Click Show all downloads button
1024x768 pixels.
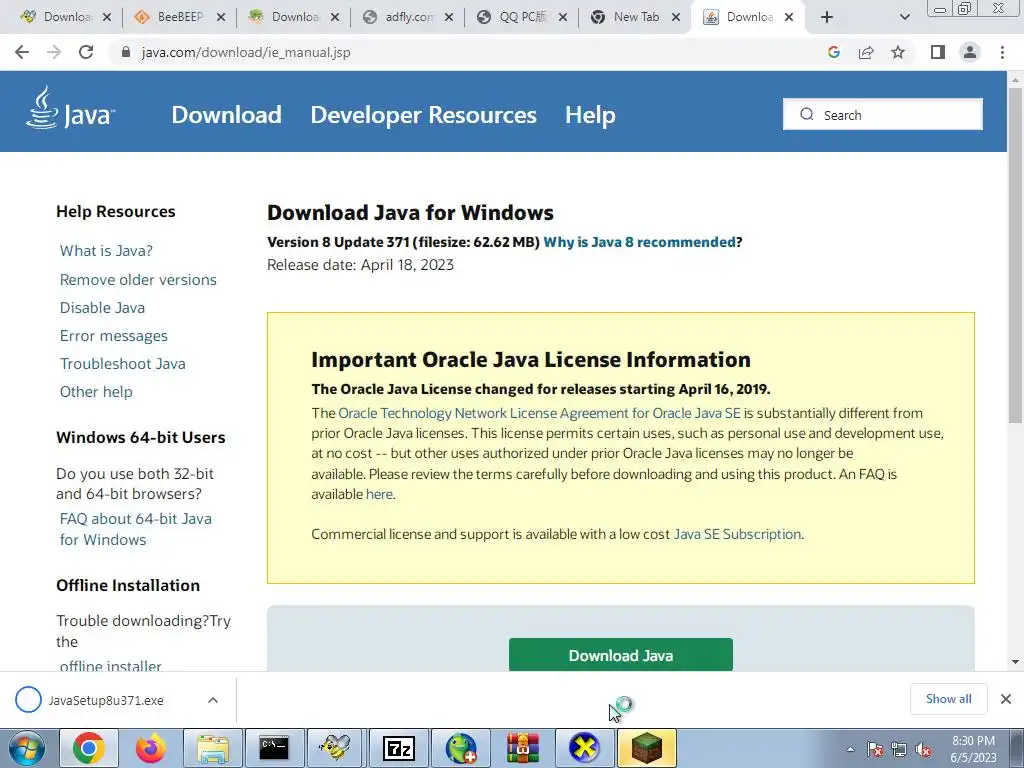(948, 699)
